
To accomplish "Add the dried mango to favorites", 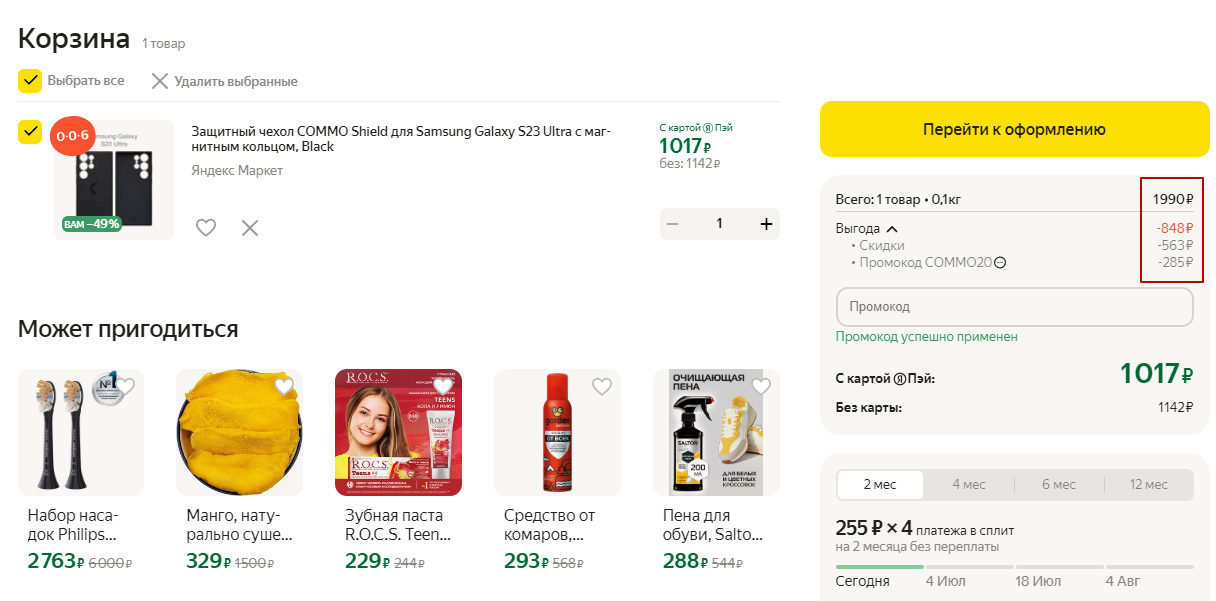I will [x=284, y=387].
